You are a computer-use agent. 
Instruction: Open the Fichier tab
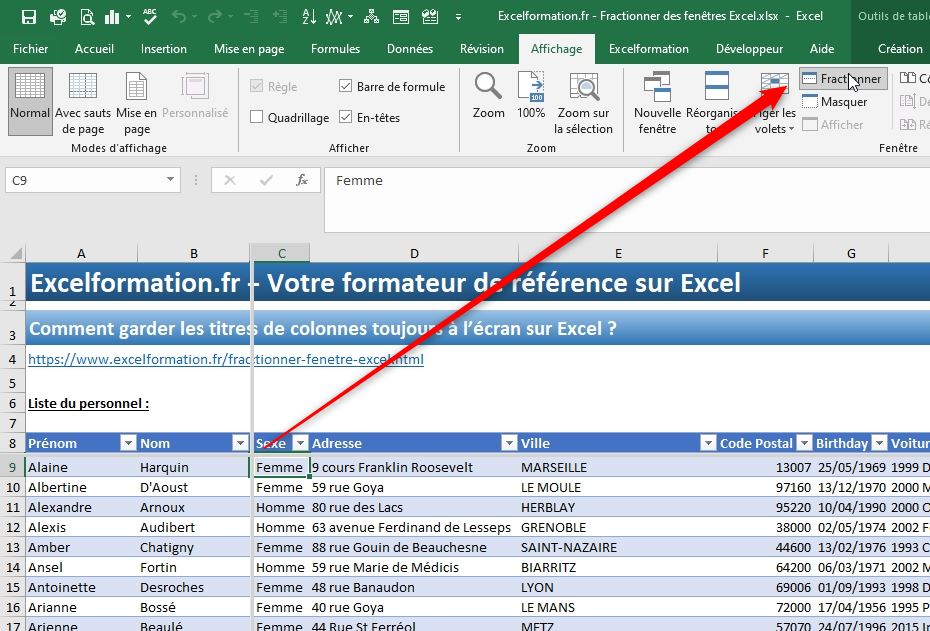click(31, 49)
